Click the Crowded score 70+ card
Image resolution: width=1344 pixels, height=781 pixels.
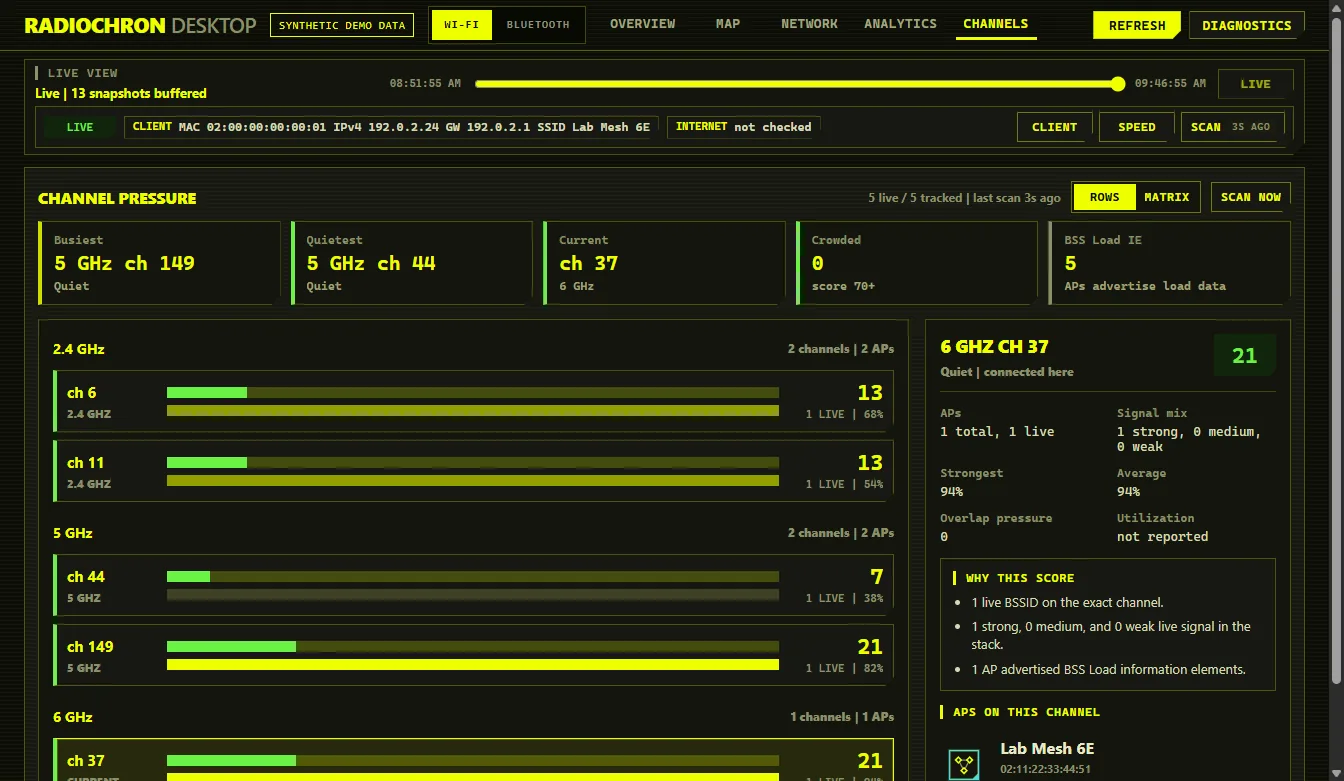click(917, 263)
